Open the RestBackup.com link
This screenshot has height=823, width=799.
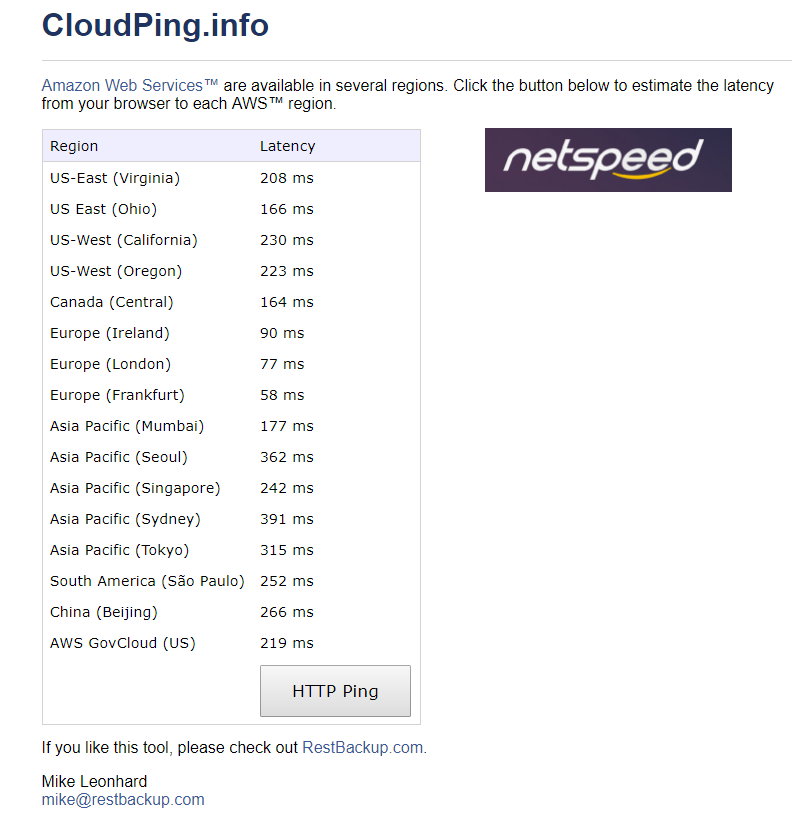point(363,747)
